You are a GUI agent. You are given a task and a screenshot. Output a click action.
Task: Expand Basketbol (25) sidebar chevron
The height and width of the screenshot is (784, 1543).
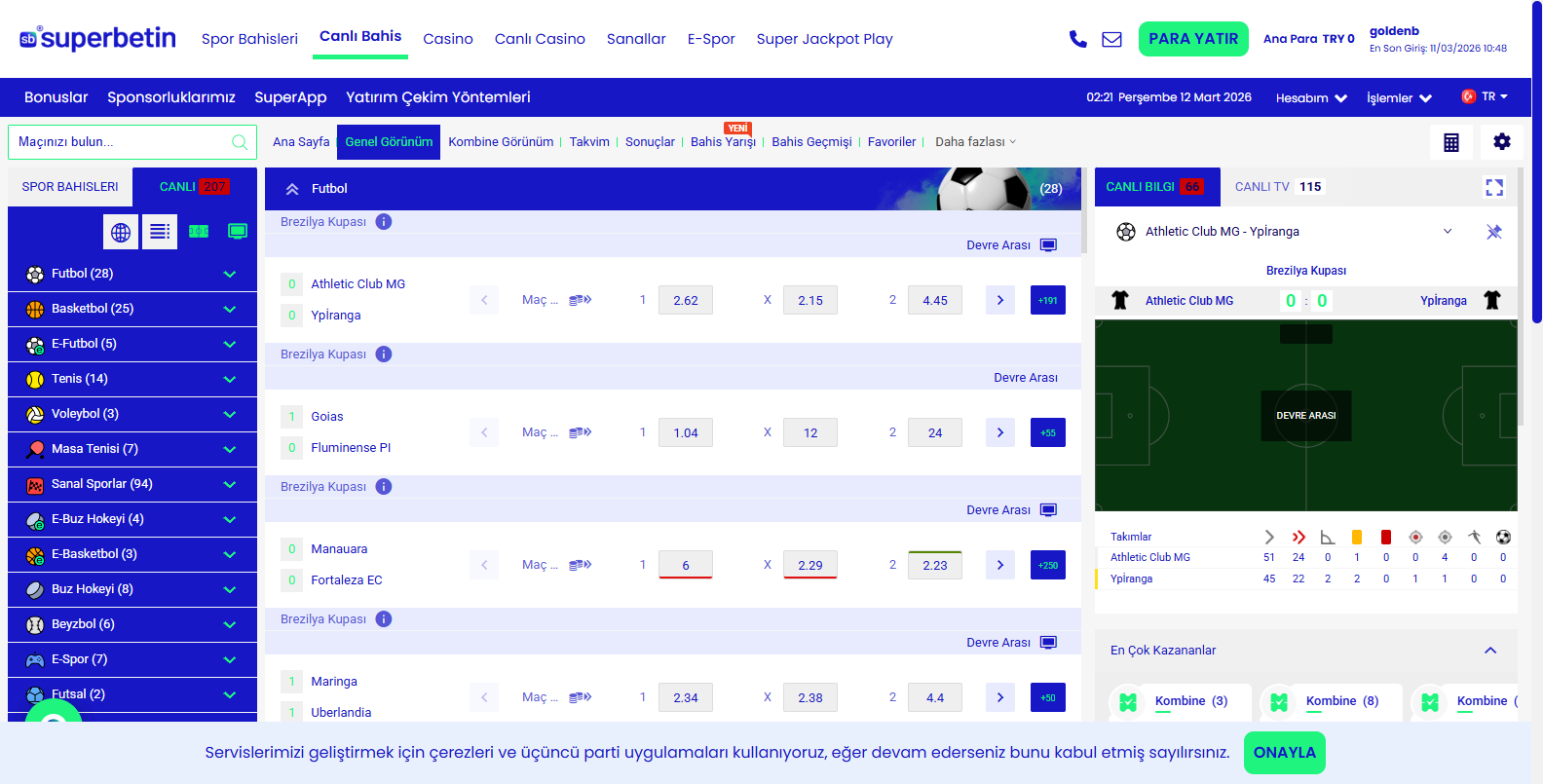[230, 310]
